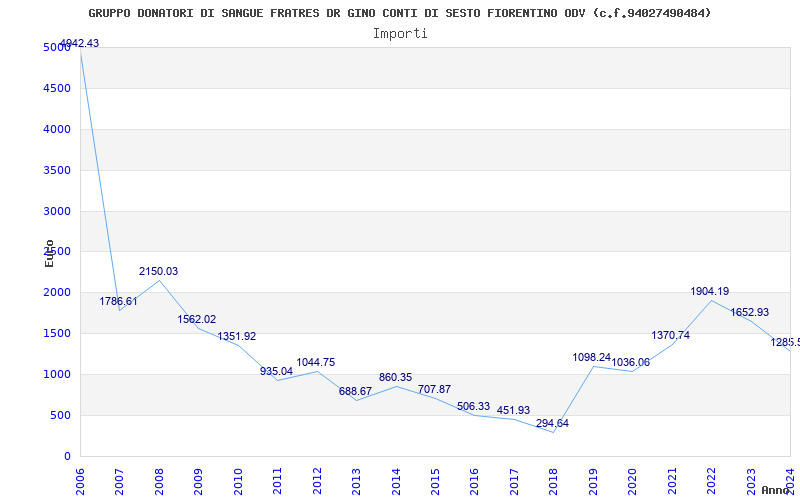Click the y-axis label 4500
Viewport: 800px width, 500px height.
point(57,88)
